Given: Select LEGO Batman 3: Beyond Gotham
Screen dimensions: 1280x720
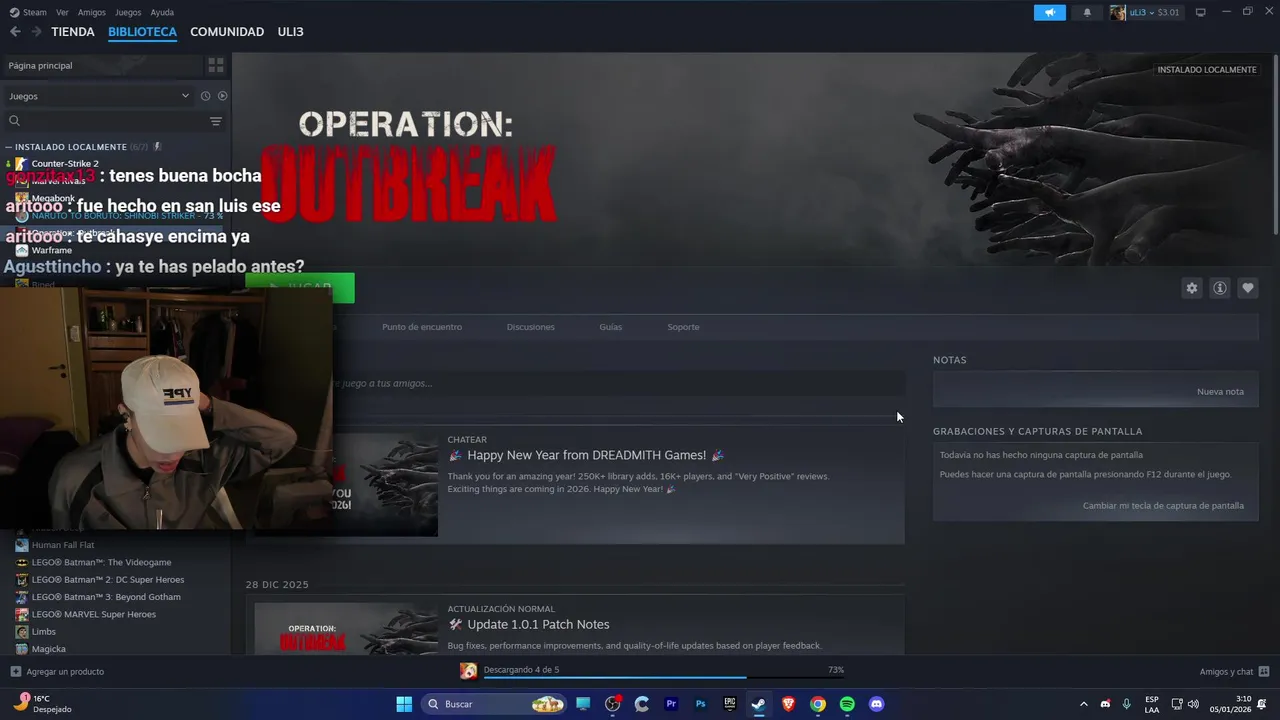Looking at the screenshot, I should pyautogui.click(x=106, y=597).
